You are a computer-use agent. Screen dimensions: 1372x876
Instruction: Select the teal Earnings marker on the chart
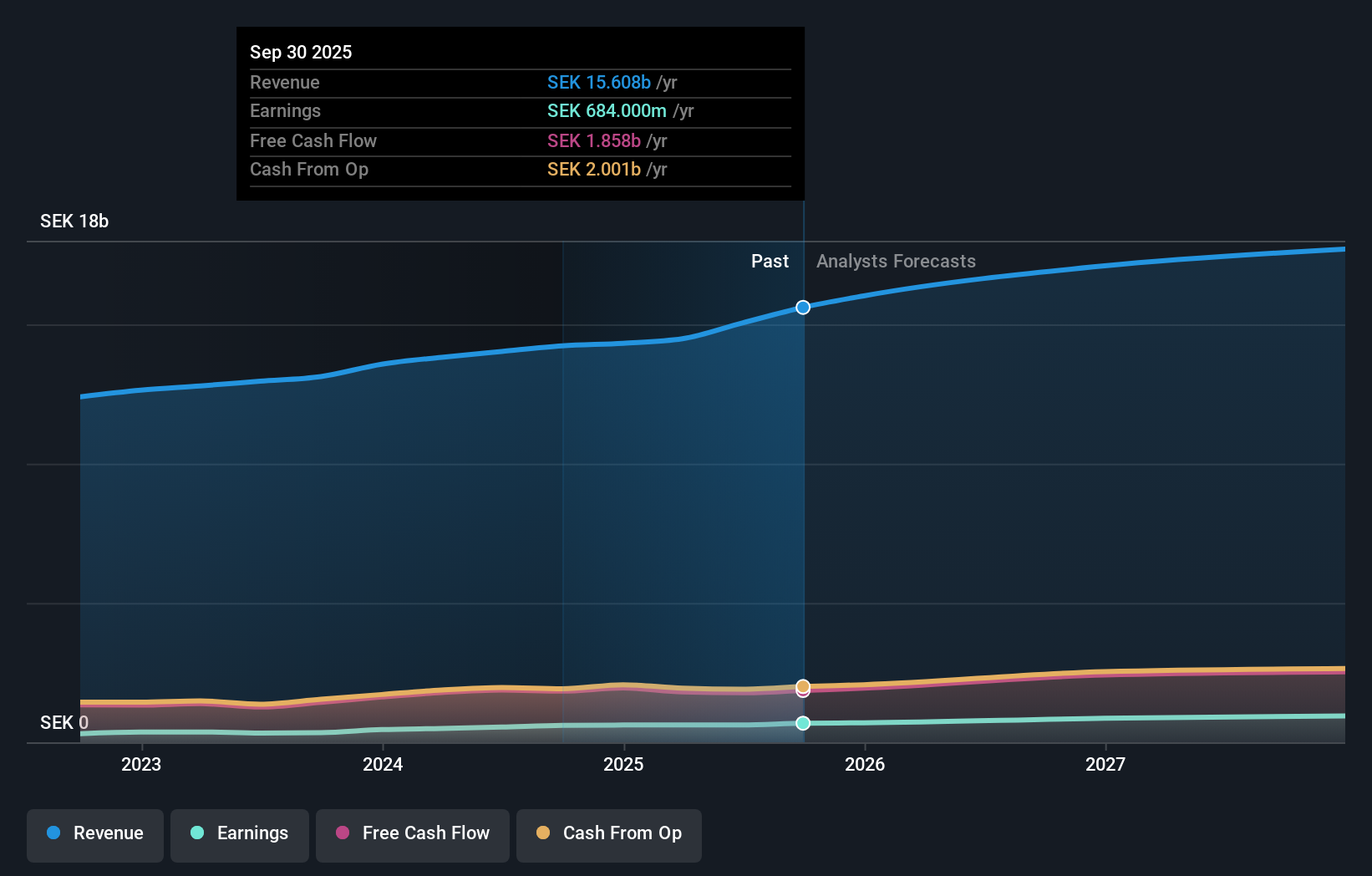(803, 724)
